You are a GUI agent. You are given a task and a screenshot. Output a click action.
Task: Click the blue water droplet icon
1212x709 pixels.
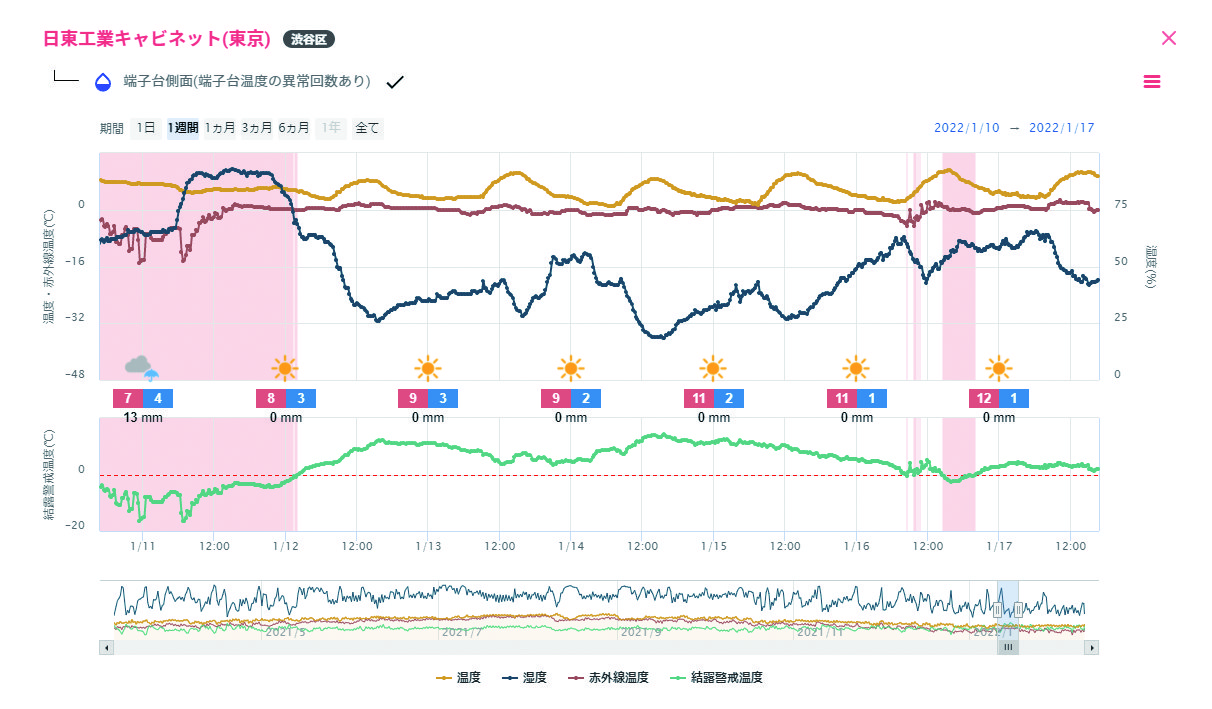pos(103,82)
